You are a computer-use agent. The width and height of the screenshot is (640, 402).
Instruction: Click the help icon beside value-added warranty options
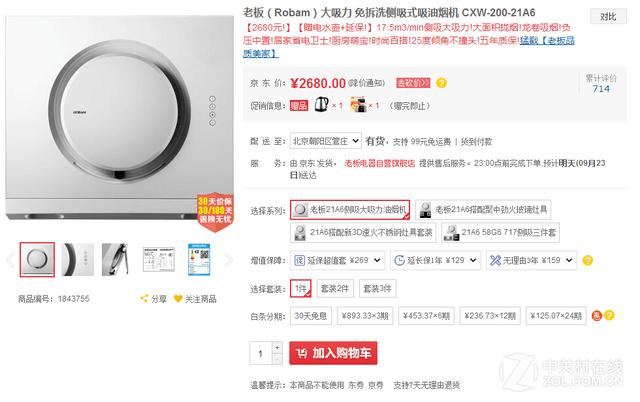point(588,260)
